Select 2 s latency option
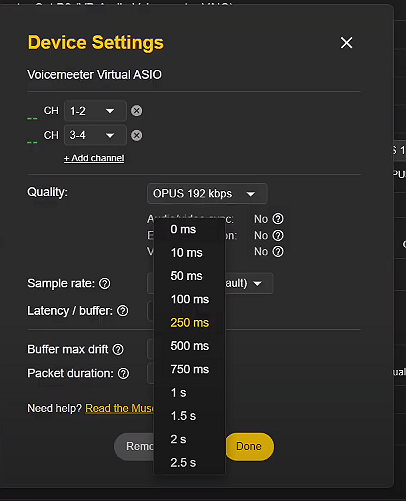Image resolution: width=406 pixels, height=501 pixels. [x=189, y=439]
